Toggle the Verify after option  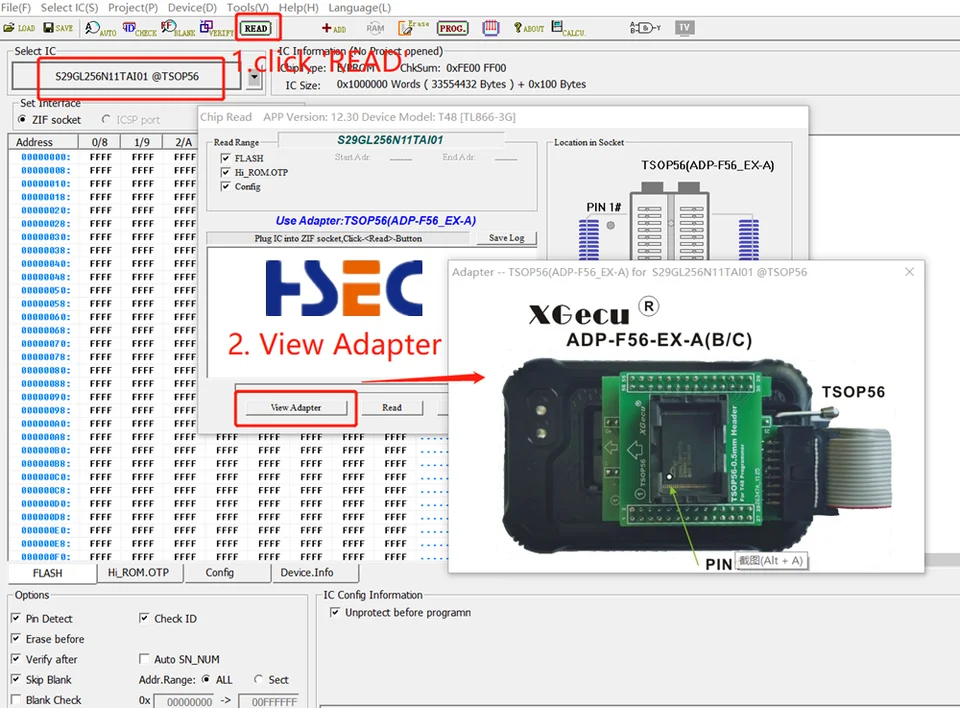tap(16, 659)
